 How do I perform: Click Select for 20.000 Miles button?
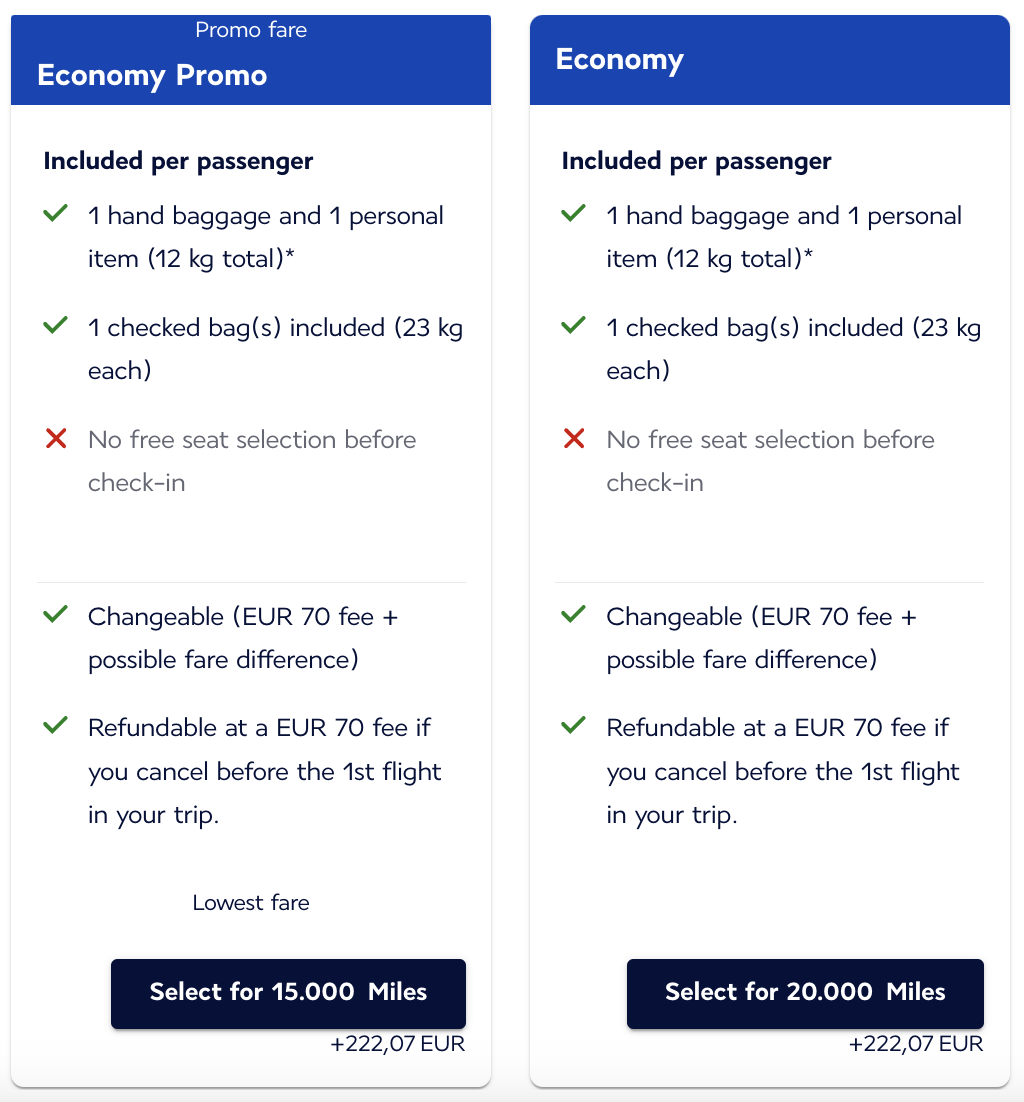(805, 993)
